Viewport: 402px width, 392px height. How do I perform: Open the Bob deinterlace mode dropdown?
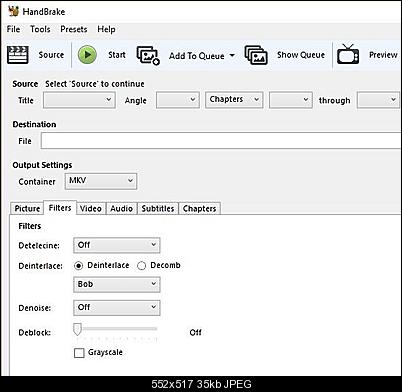[117, 285]
